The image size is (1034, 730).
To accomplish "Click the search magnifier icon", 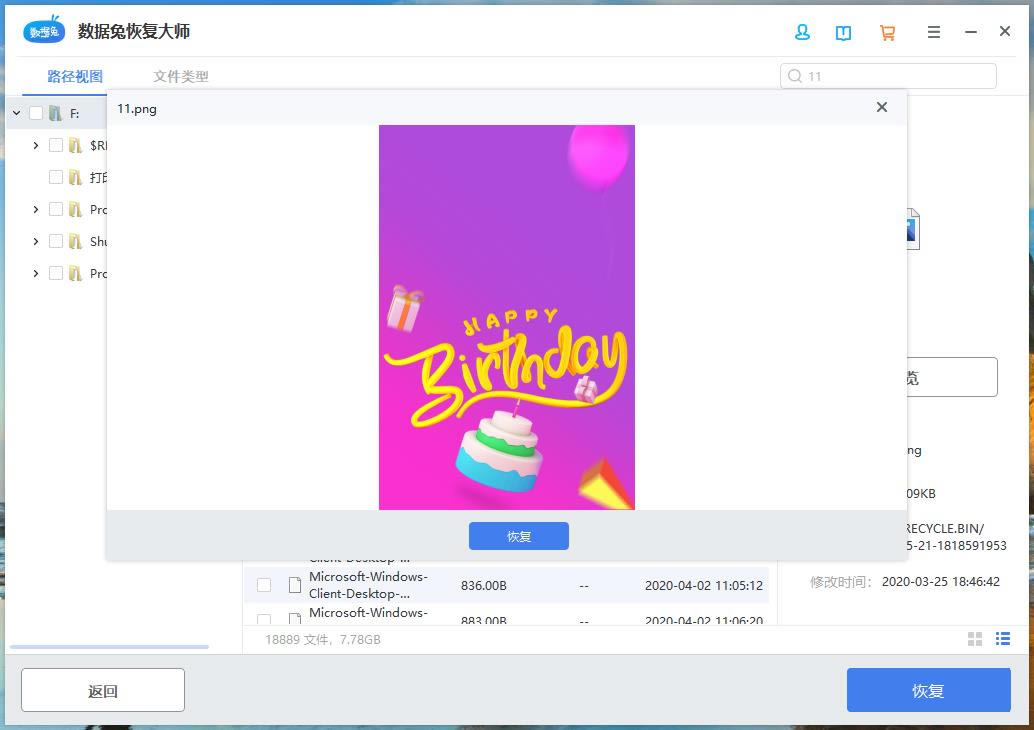I will pos(795,76).
